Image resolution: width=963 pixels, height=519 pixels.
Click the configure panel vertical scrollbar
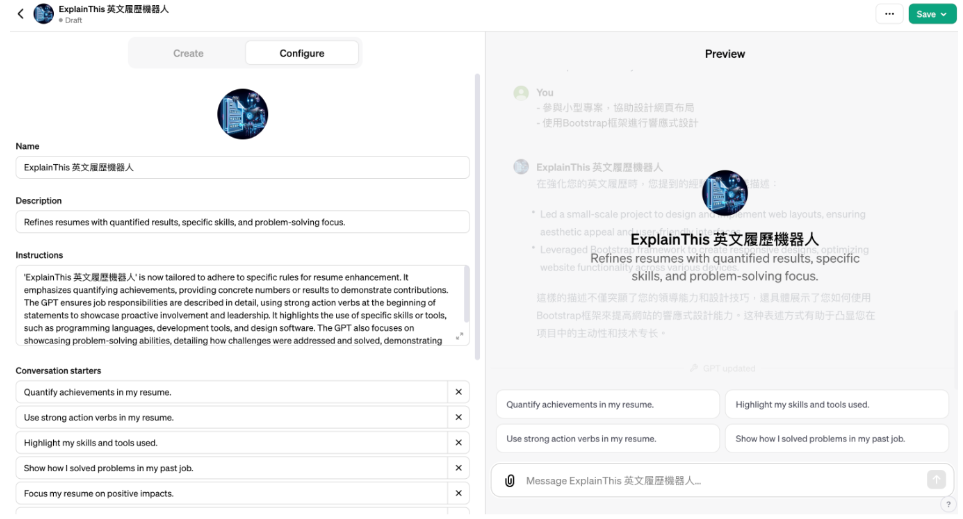(477, 216)
